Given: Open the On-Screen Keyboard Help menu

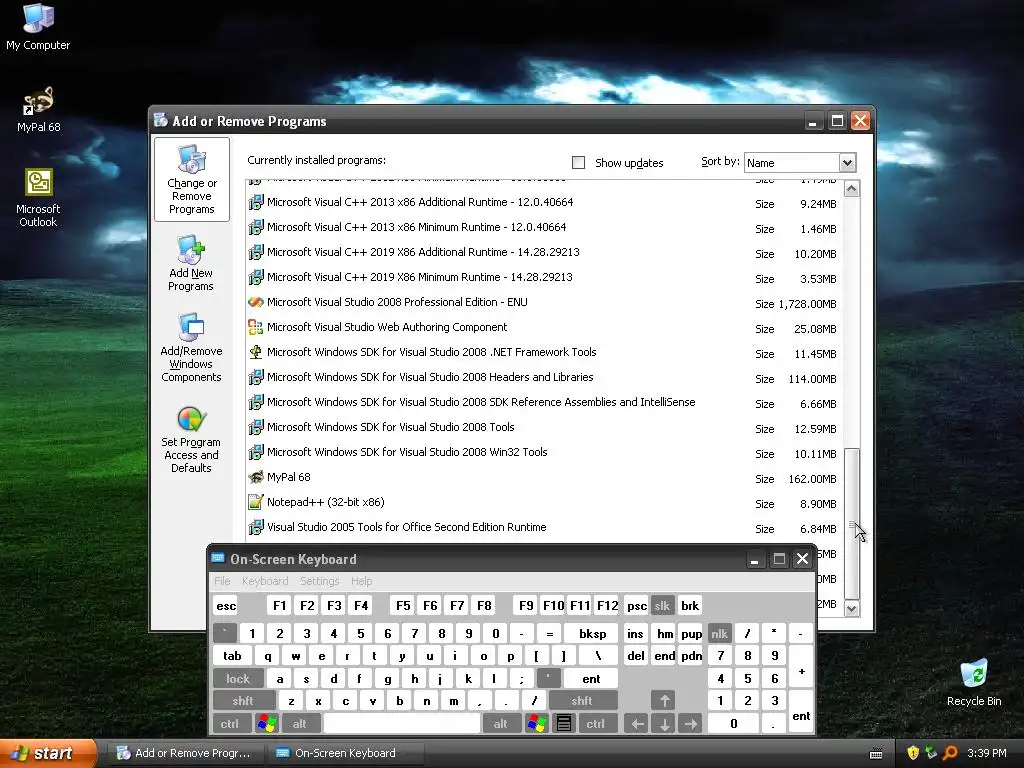Looking at the screenshot, I should coord(361,581).
